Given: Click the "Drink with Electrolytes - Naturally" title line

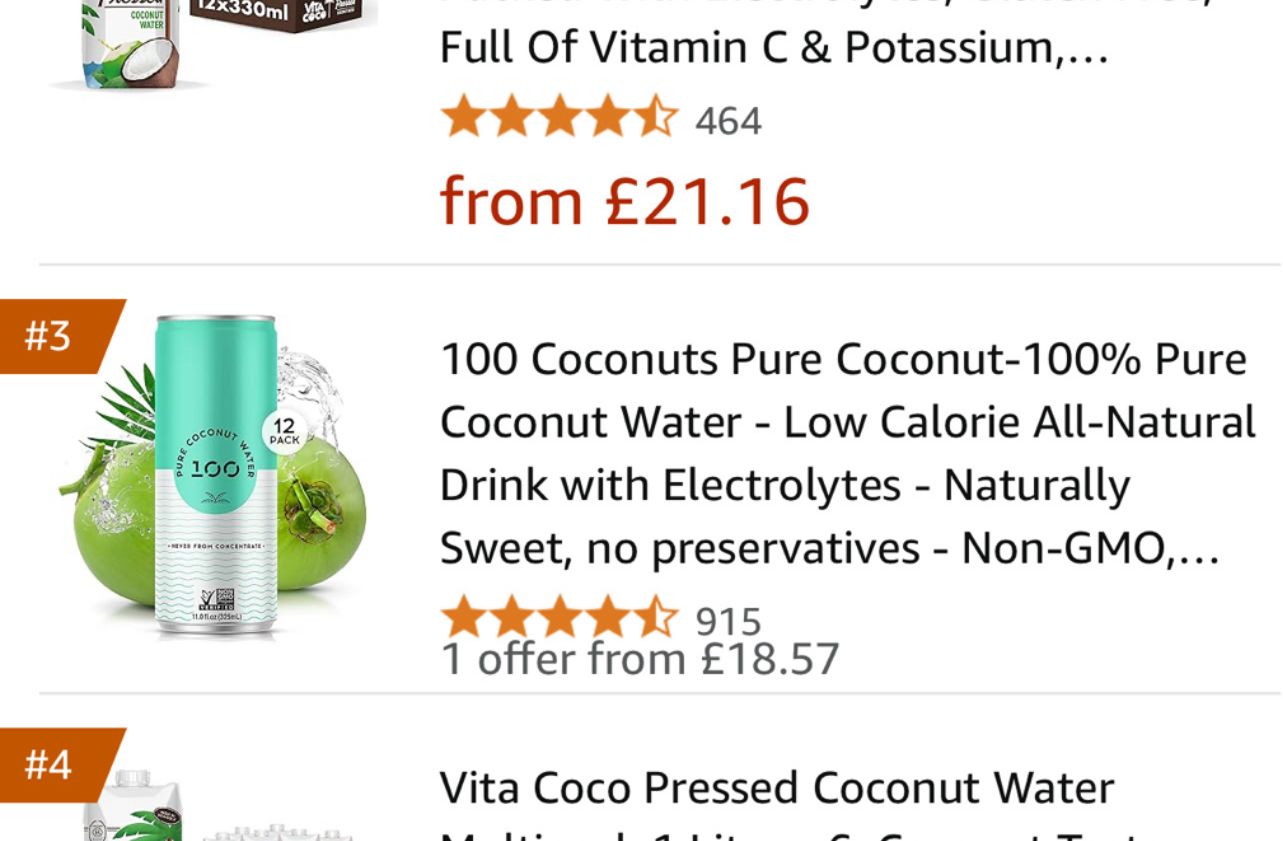Looking at the screenshot, I should [784, 485].
